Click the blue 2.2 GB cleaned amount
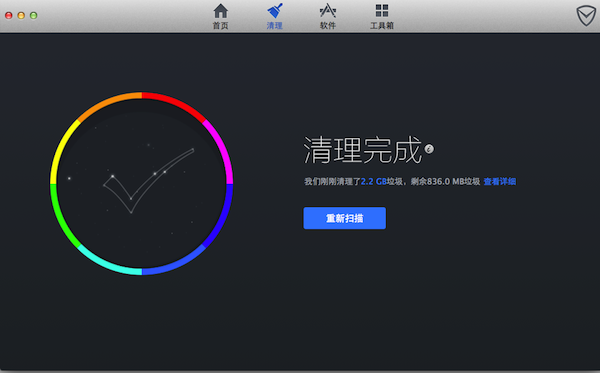 373,181
